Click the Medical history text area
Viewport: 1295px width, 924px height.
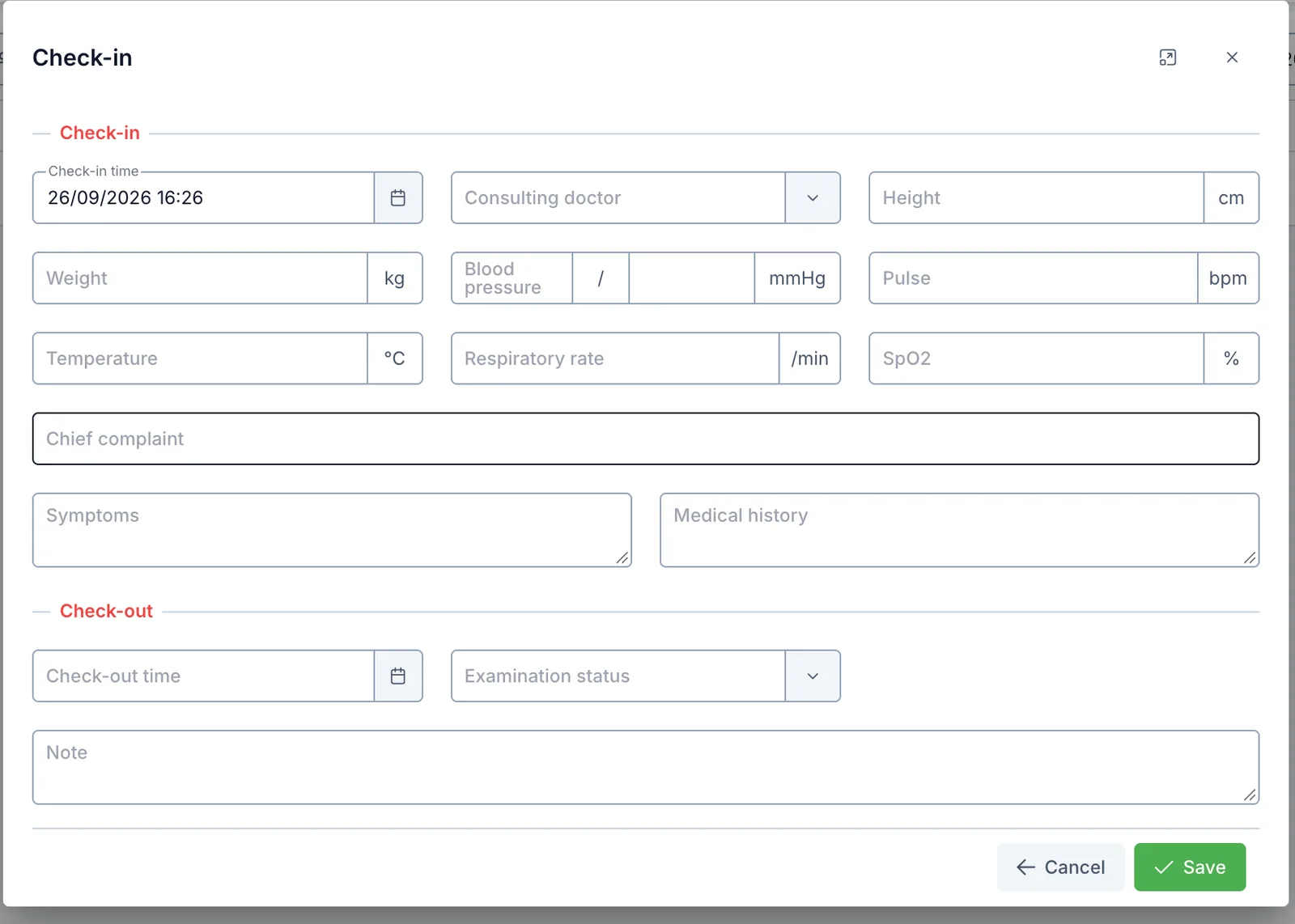point(960,530)
